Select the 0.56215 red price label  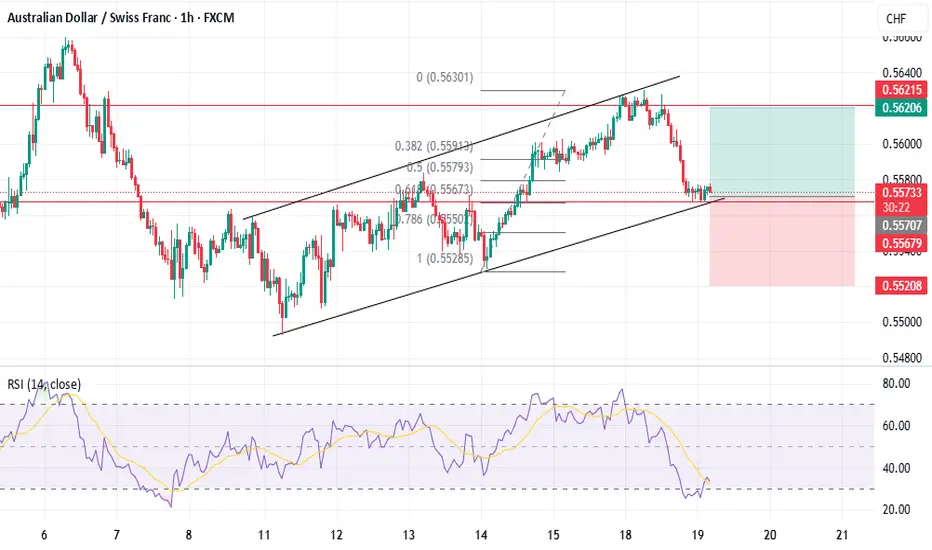(x=901, y=90)
